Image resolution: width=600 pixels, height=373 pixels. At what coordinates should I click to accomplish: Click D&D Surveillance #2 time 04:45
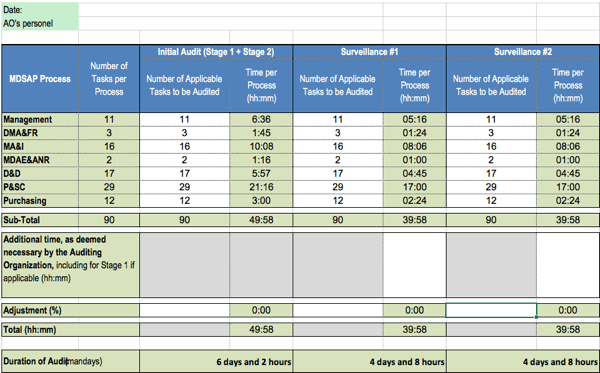[x=568, y=174]
